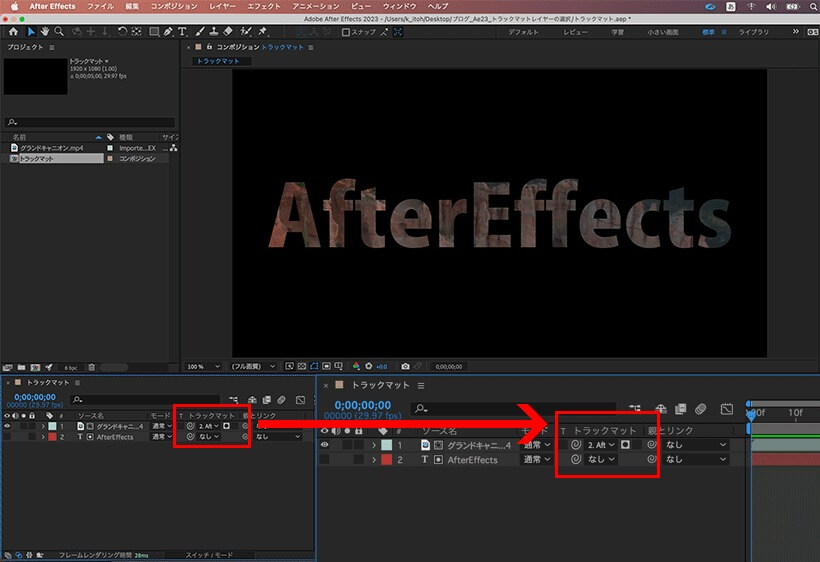The height and width of the screenshot is (562, 820).
Task: Click track matte pick whip for layer 1, enlarged timeline
Action: (575, 445)
